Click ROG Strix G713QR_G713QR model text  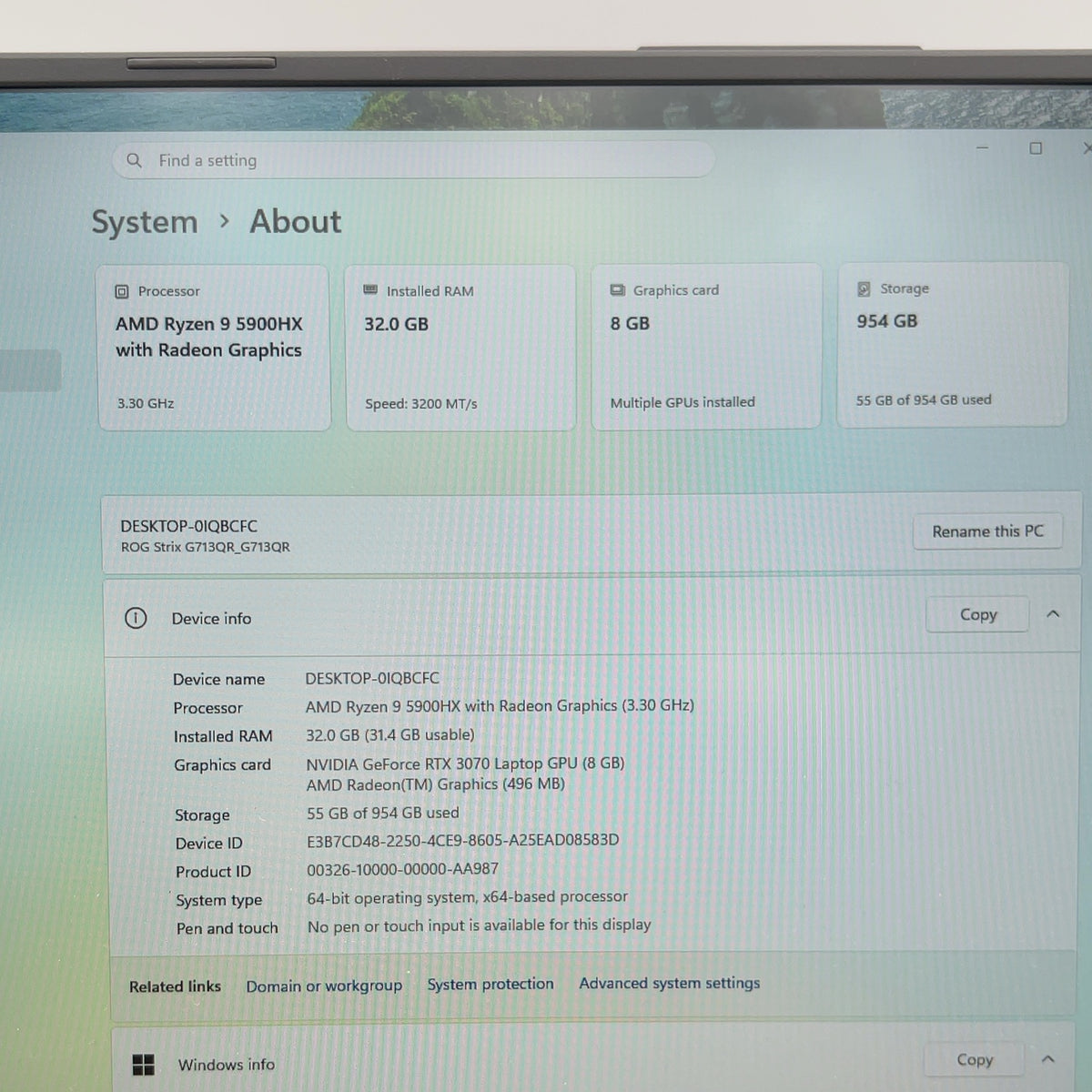click(206, 547)
